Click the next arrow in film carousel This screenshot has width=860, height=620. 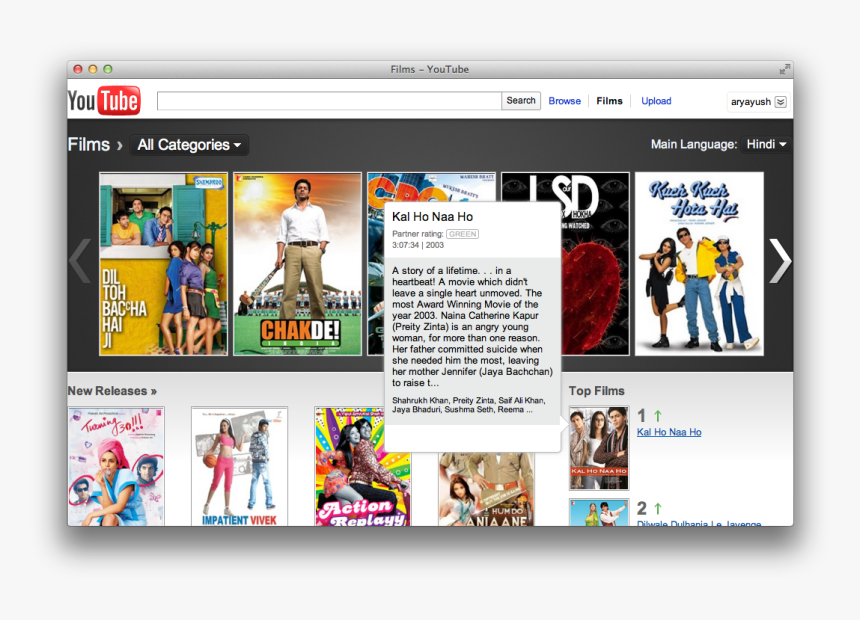779,261
